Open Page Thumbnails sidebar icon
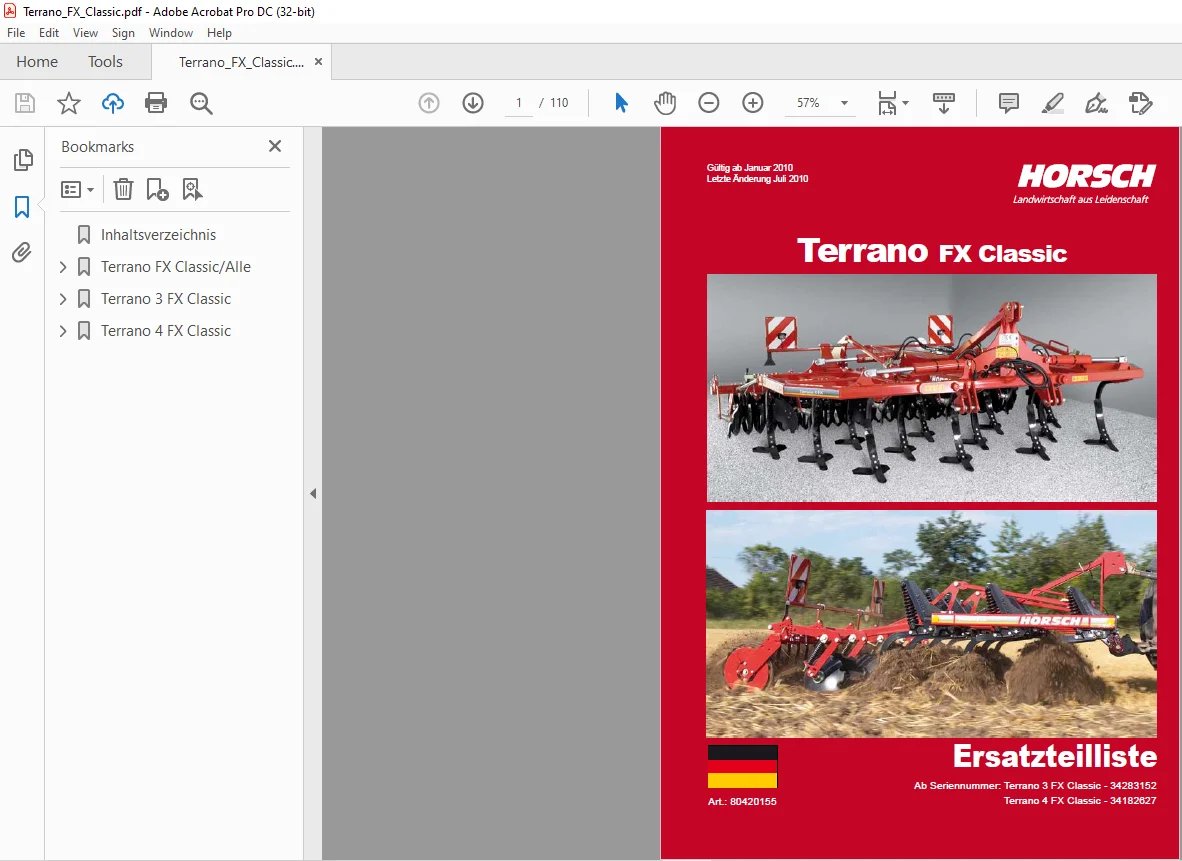The image size is (1182, 861). pos(23,159)
